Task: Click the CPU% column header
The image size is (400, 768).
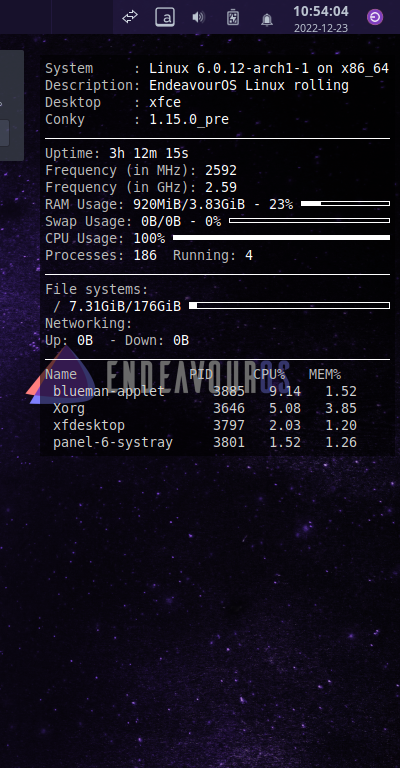Action: [x=269, y=375]
